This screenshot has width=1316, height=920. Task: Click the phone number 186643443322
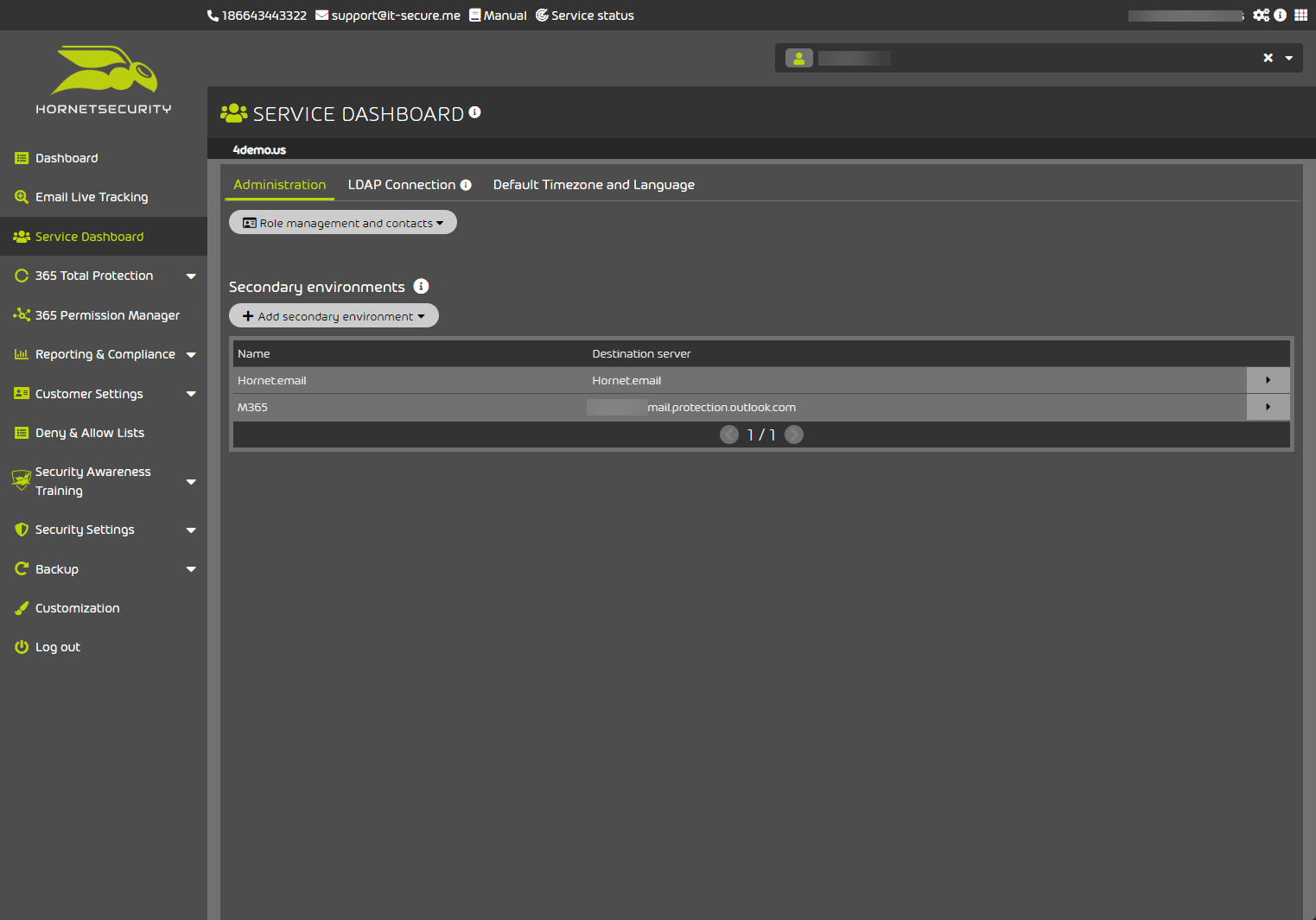(x=264, y=16)
